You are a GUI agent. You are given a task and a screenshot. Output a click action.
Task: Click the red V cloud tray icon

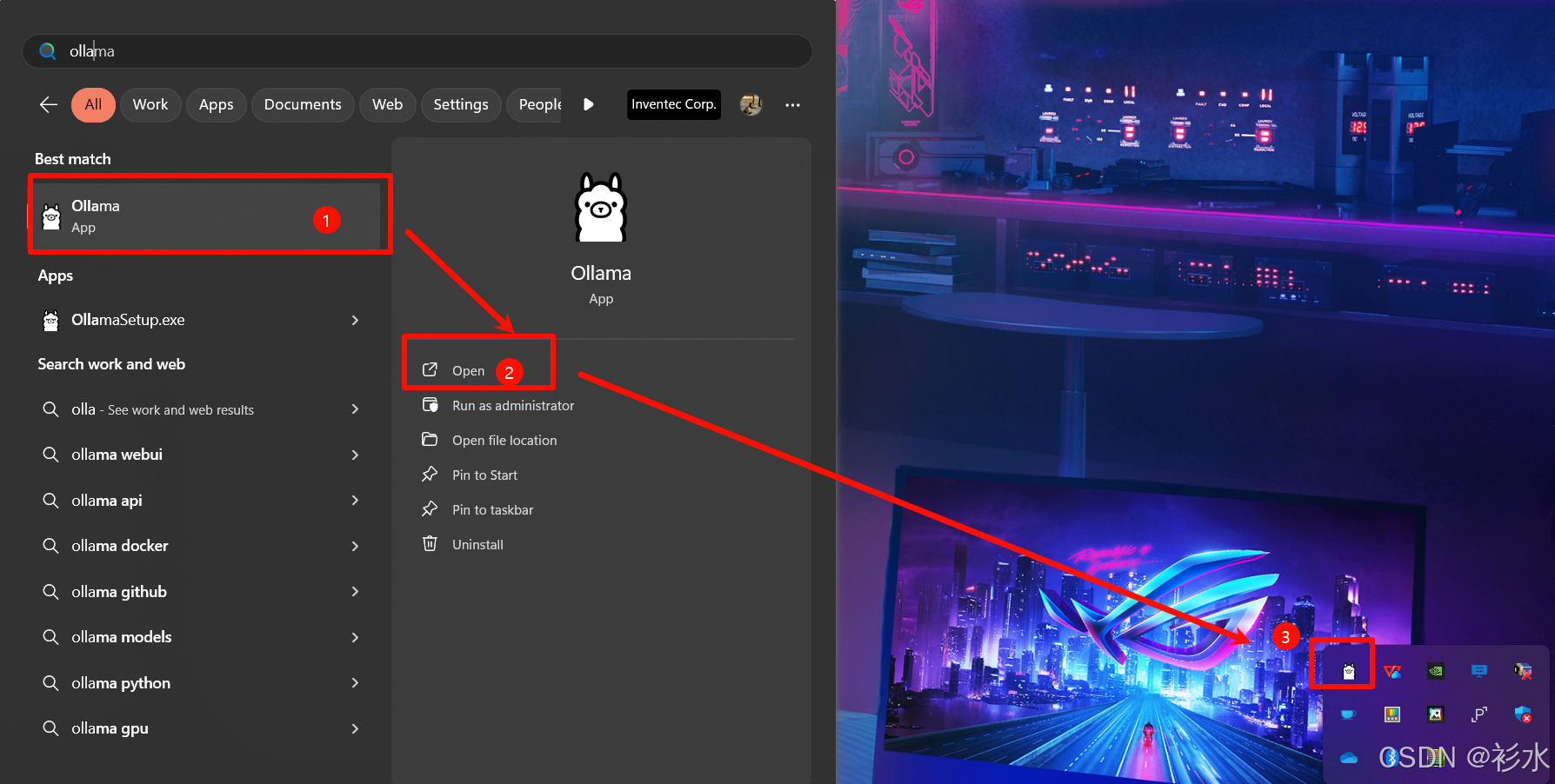pos(1392,671)
